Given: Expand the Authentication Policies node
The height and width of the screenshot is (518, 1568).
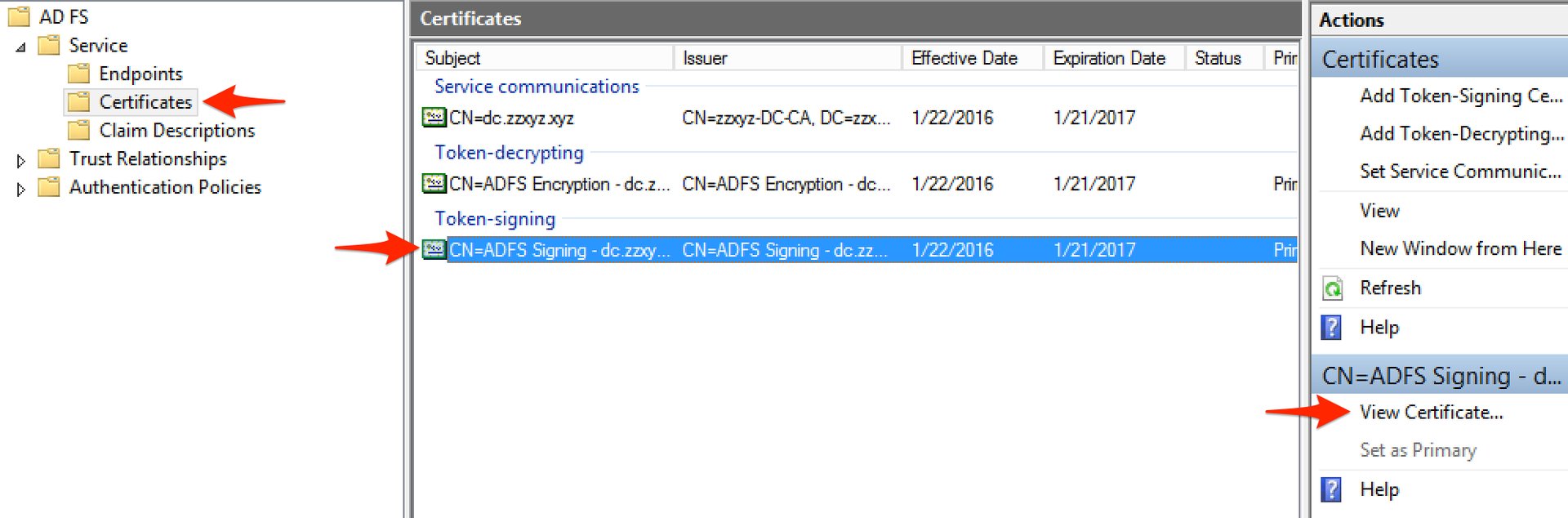Looking at the screenshot, I should [x=21, y=189].
